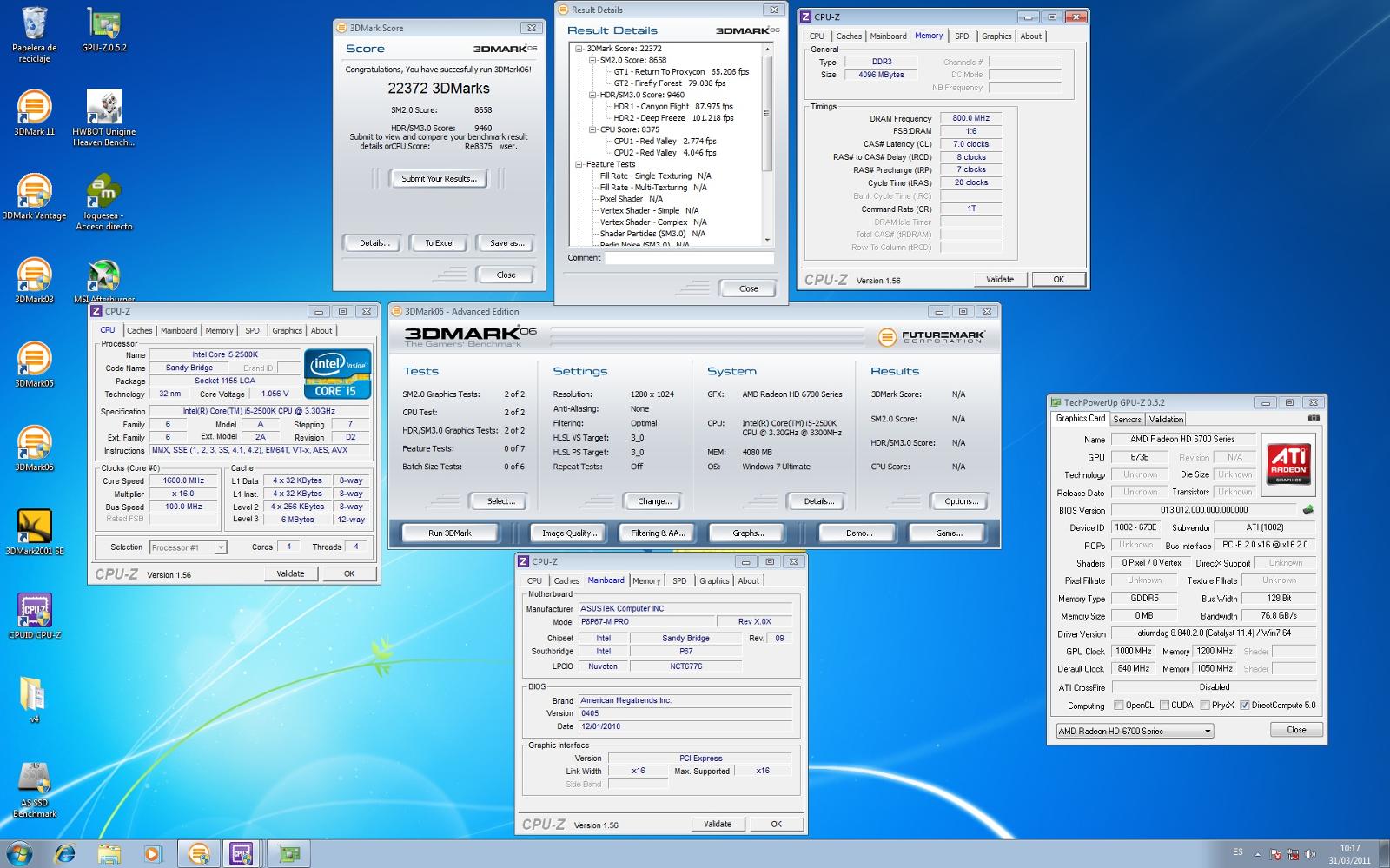Screen dimensions: 1390x868
Task: Click the Comment input field
Action: tap(689, 258)
